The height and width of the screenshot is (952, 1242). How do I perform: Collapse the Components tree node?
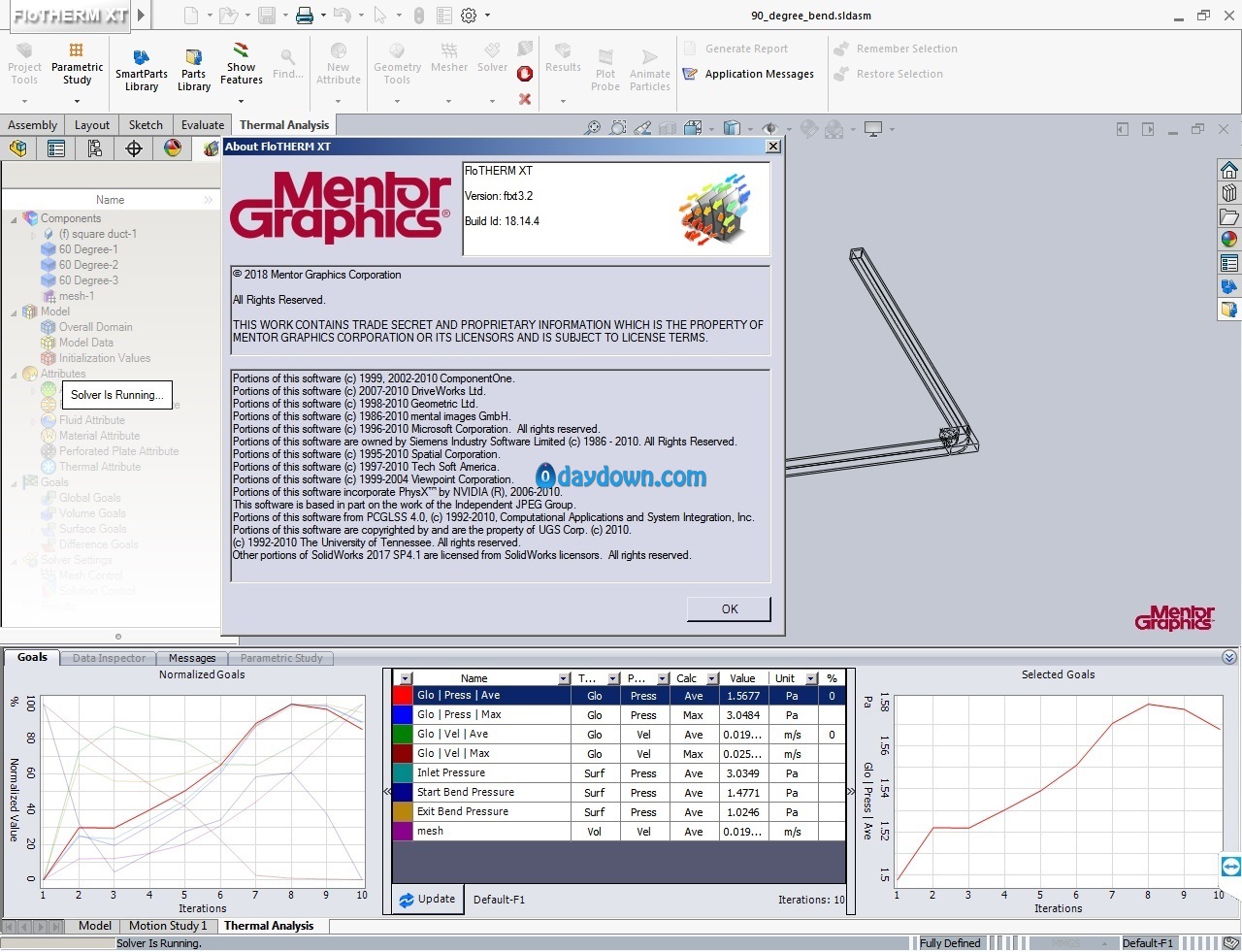coord(14,219)
